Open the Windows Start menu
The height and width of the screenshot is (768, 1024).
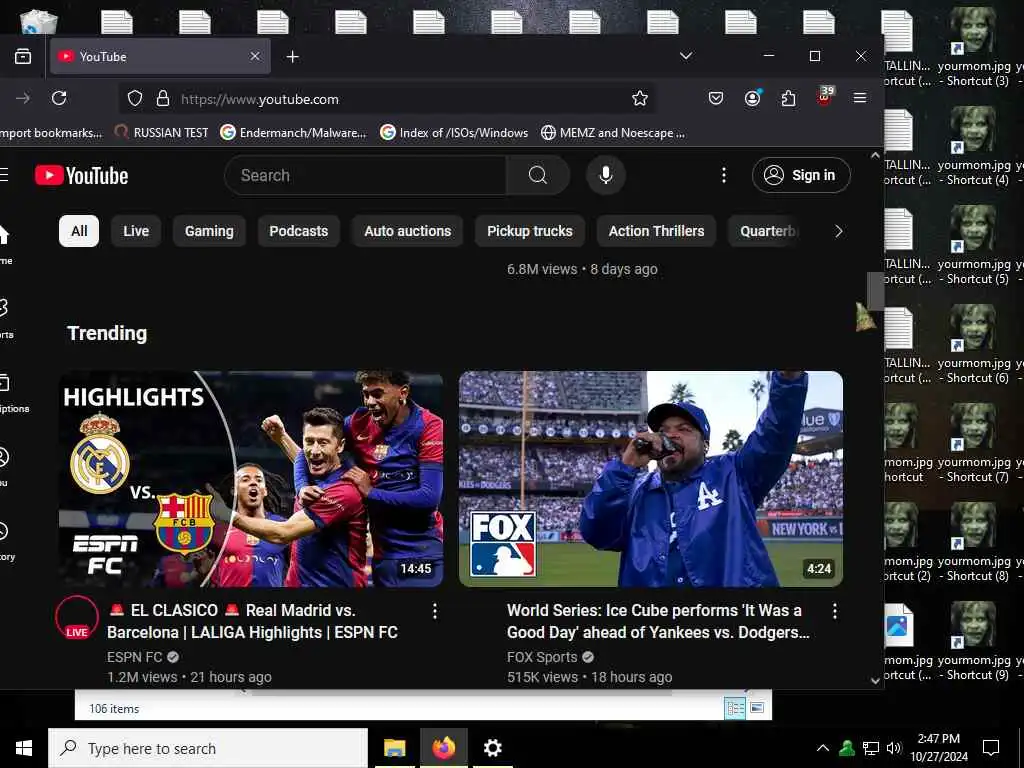coord(24,748)
